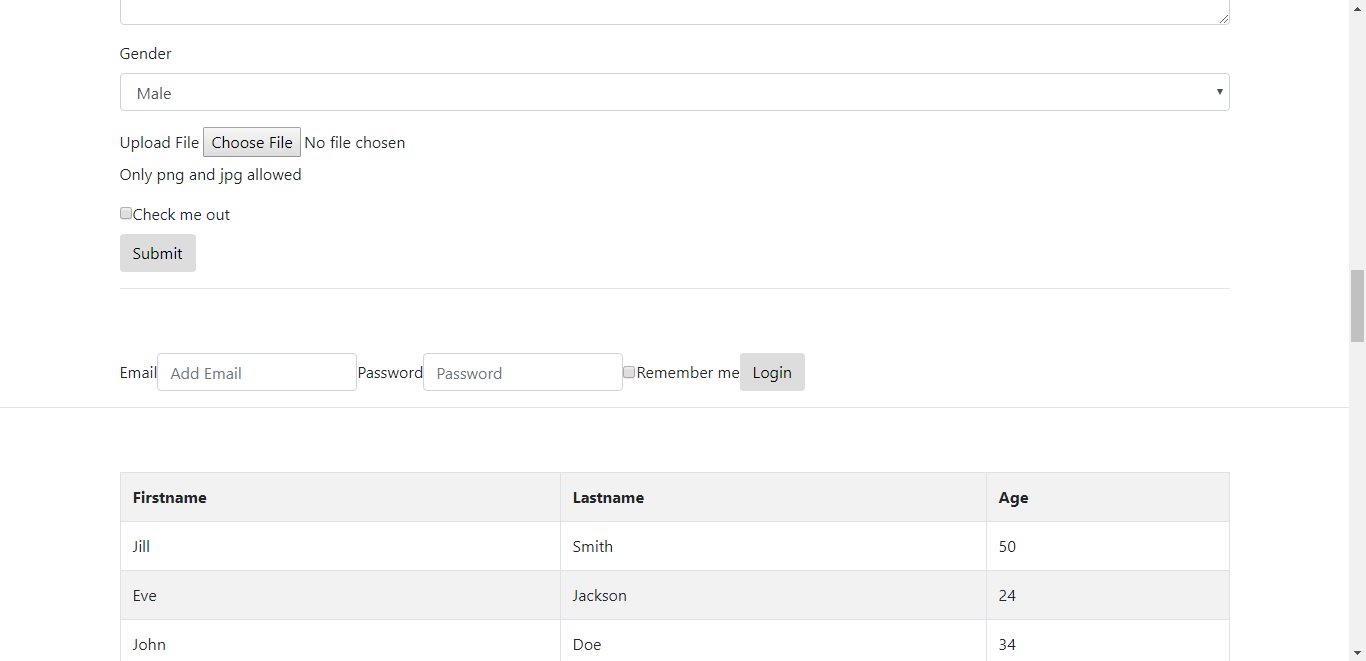Check the "Check me out" checkbox
The image size is (1366, 661).
(126, 213)
